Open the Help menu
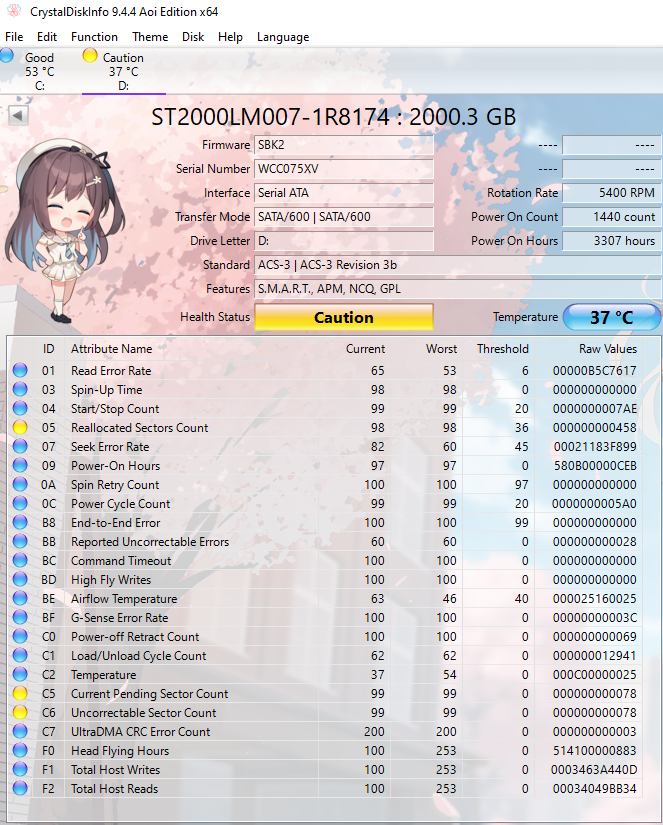Image resolution: width=663 pixels, height=825 pixels. tap(230, 37)
